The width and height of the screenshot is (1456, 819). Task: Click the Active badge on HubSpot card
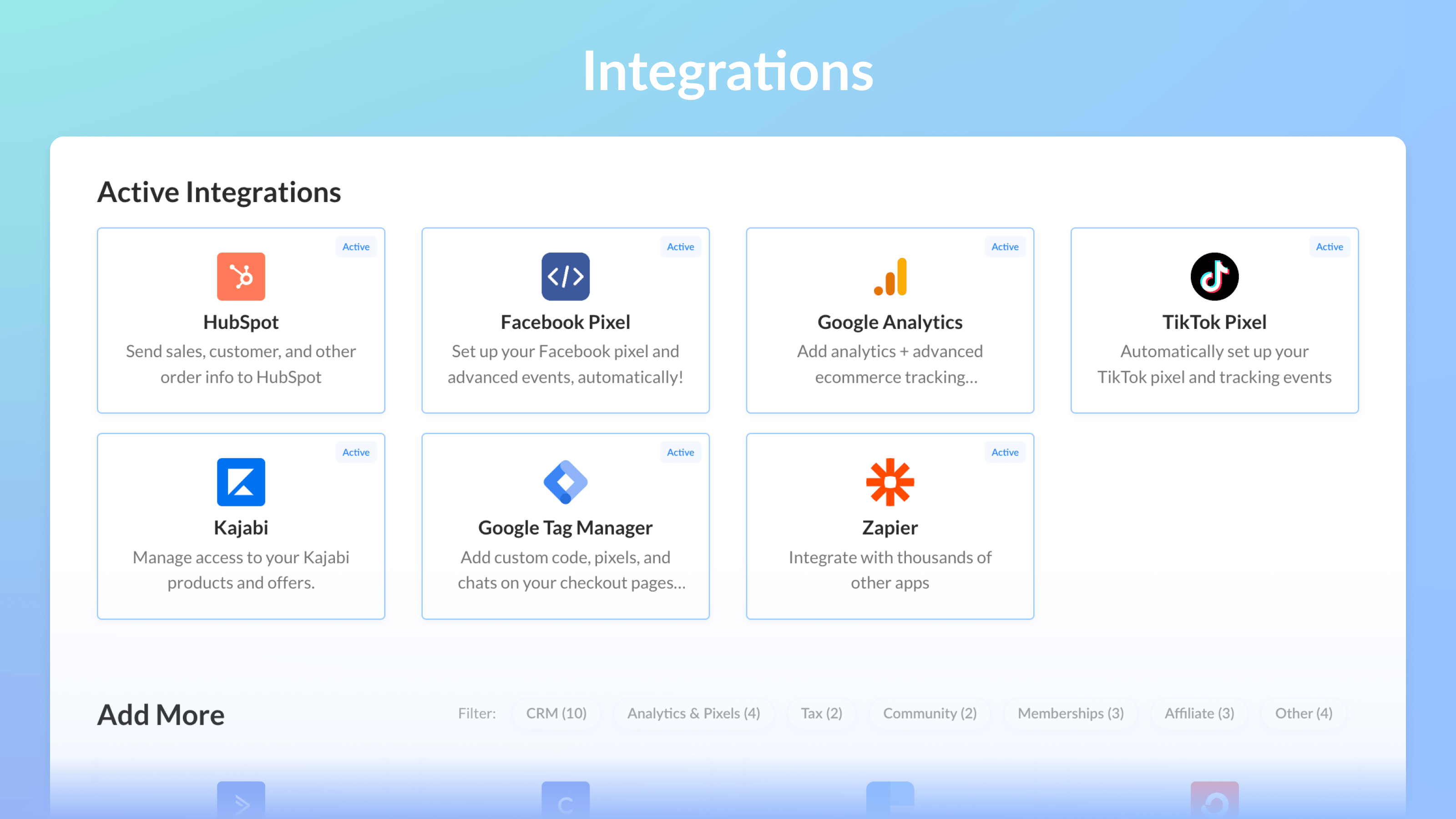355,247
